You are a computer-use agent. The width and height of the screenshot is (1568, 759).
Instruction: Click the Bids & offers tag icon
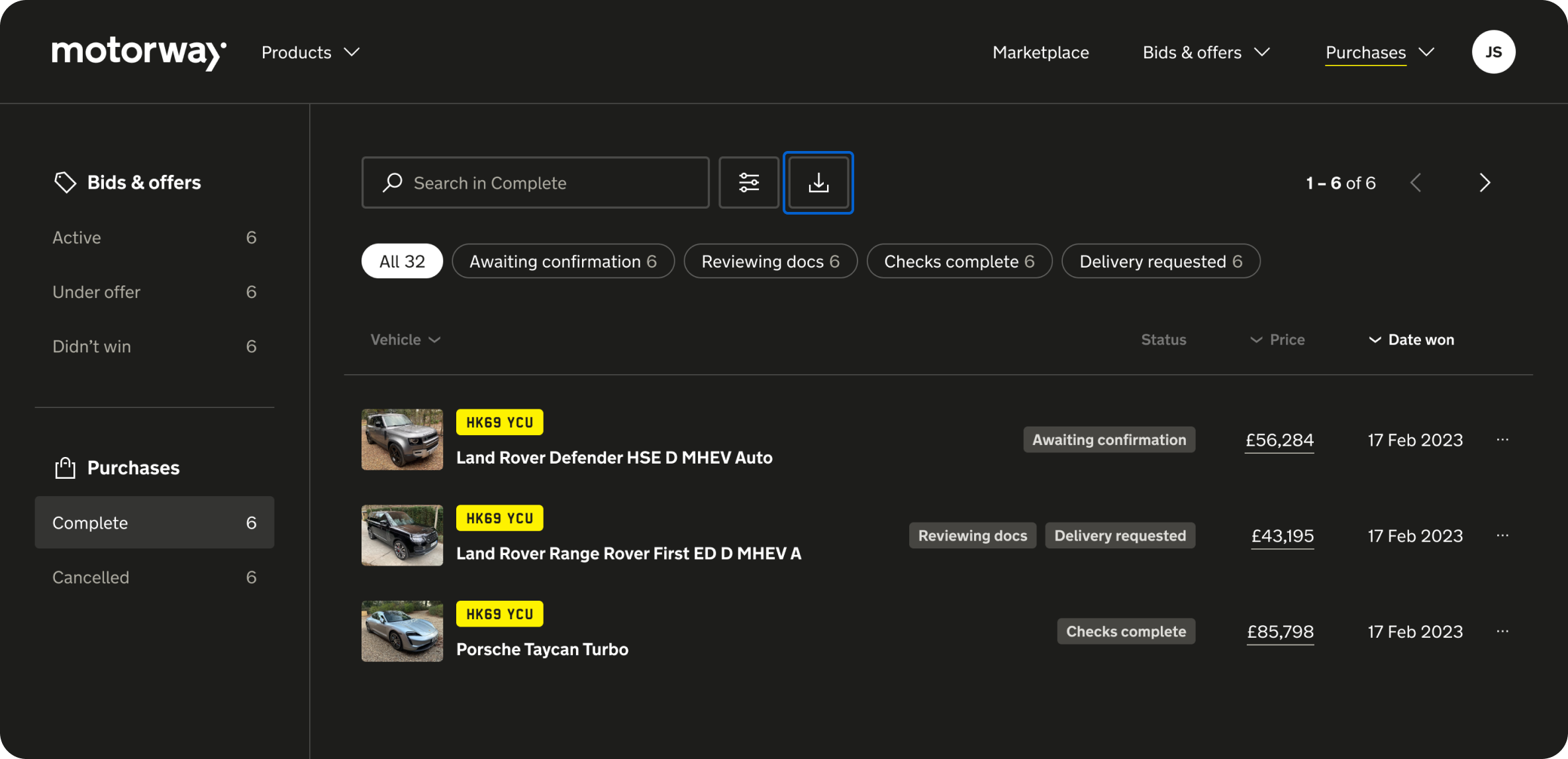[65, 182]
